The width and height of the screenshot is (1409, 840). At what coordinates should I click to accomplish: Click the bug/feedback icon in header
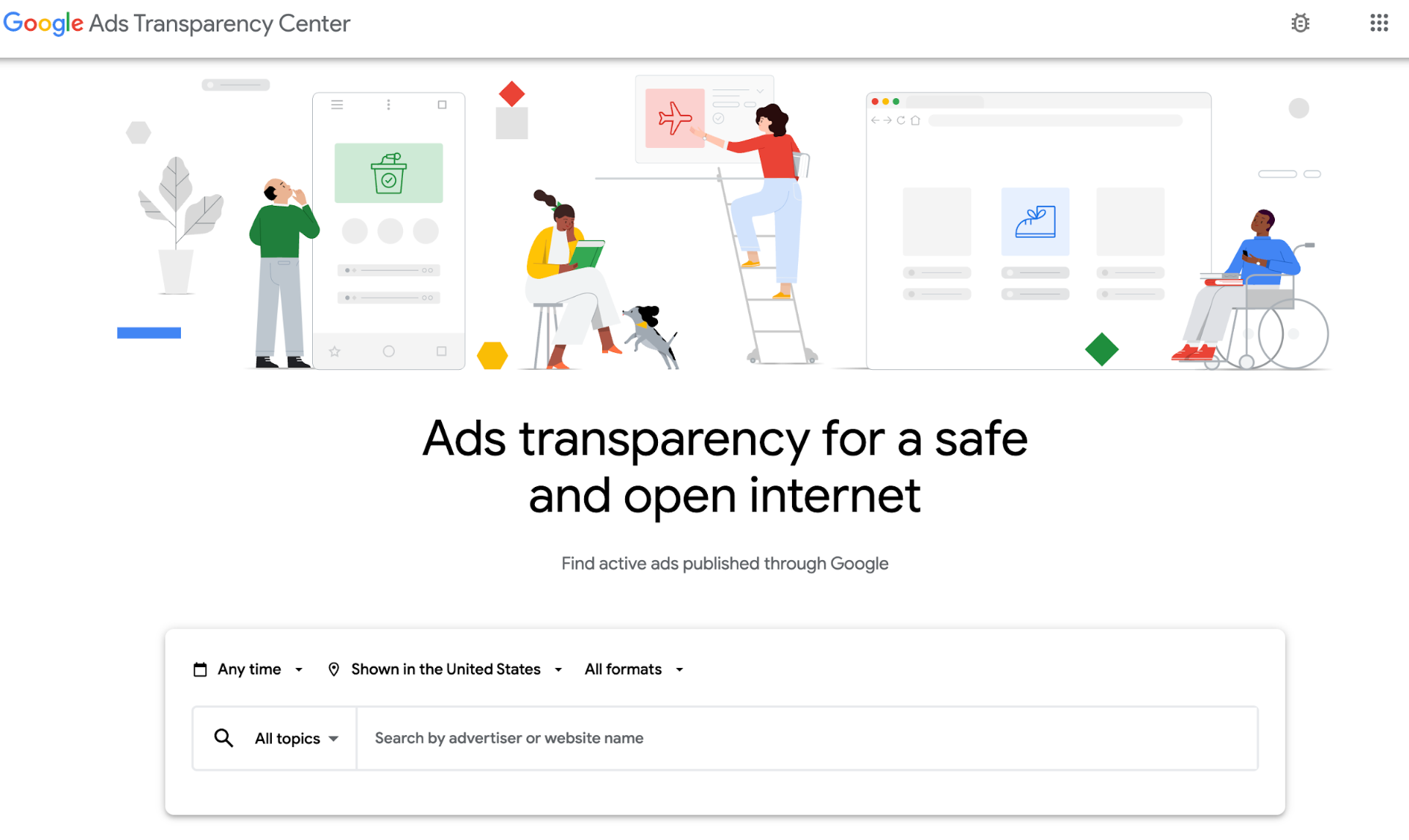1300,23
